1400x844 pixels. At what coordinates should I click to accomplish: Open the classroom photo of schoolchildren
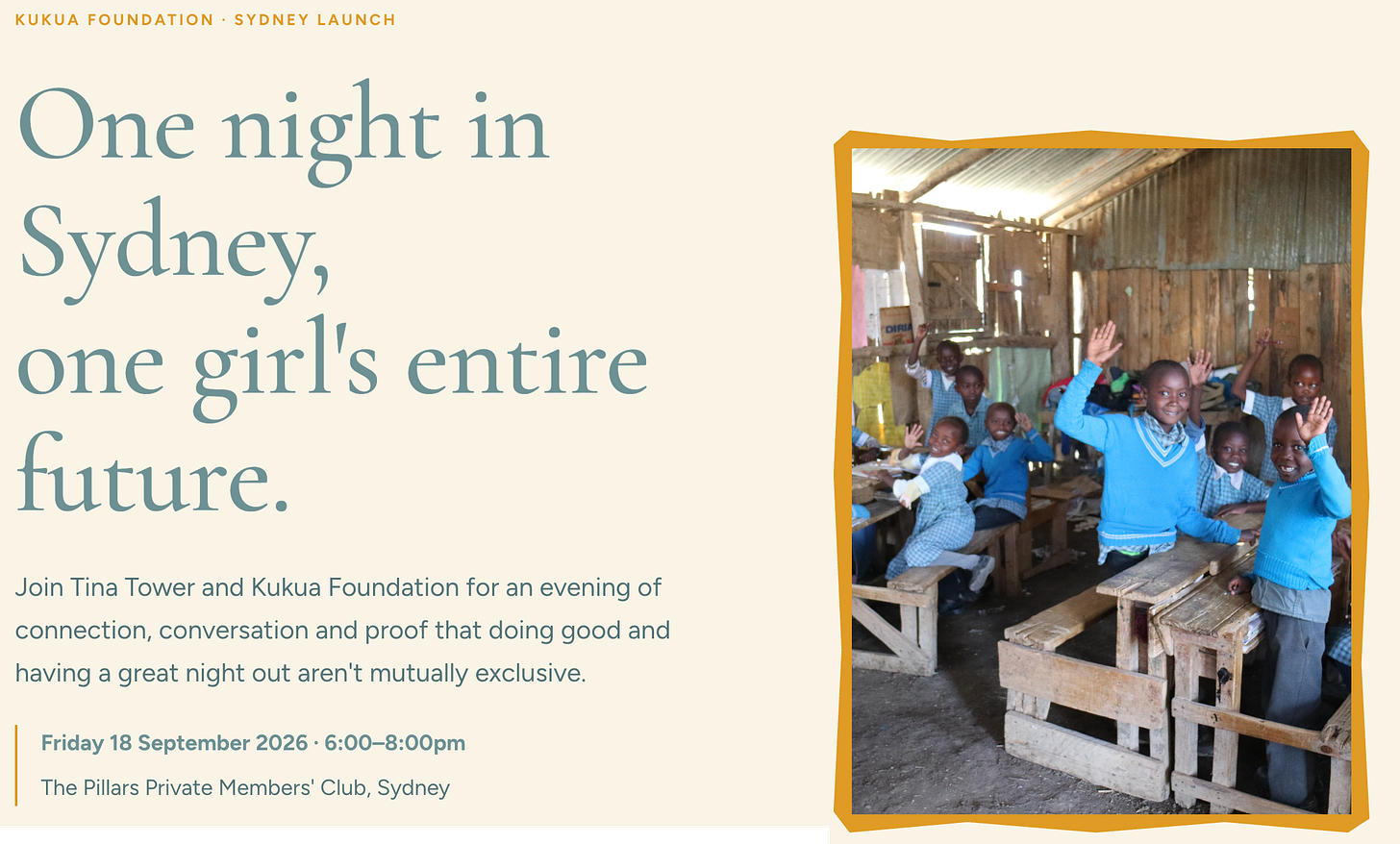[1101, 481]
